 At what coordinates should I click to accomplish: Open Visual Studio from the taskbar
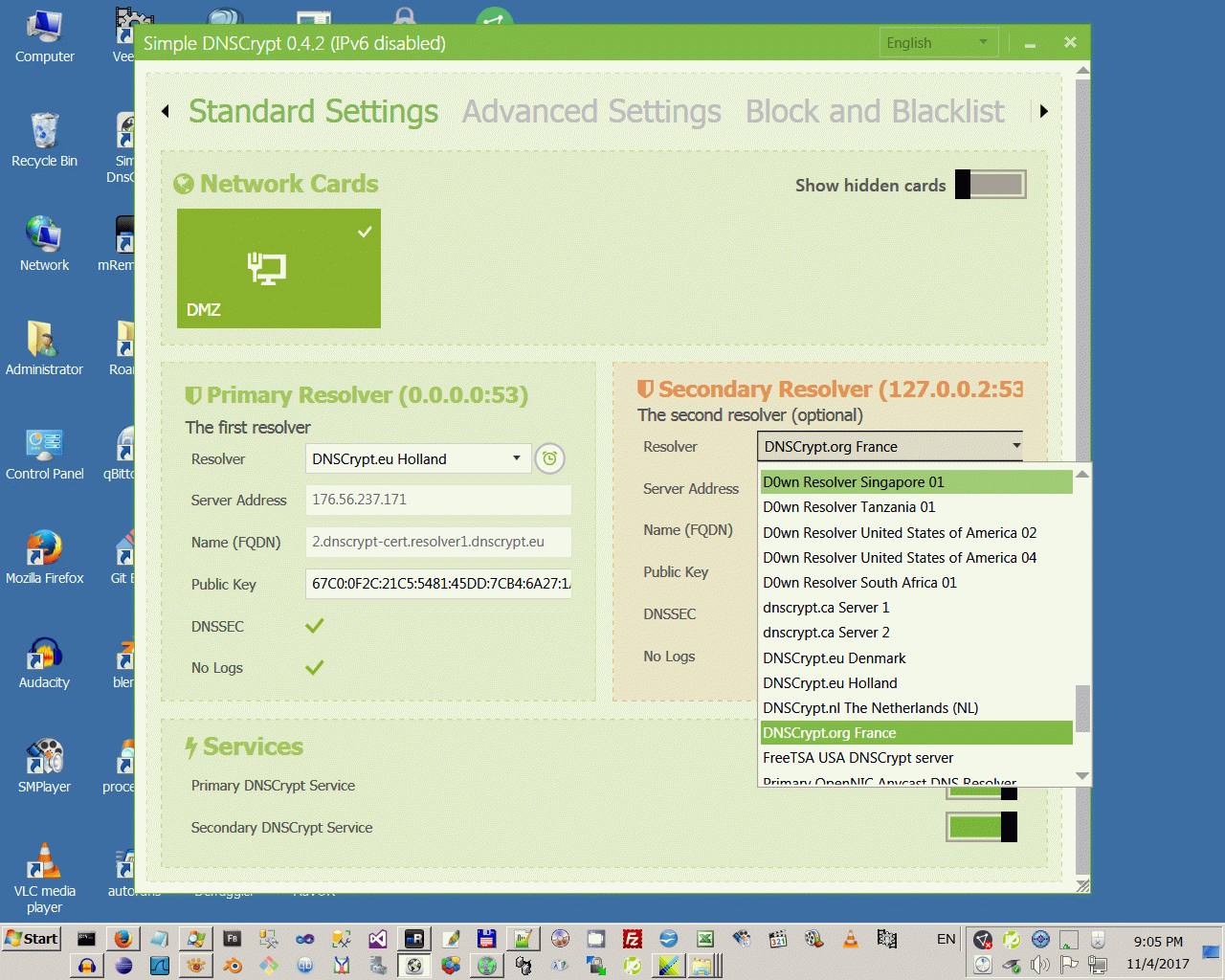pyautogui.click(x=378, y=939)
